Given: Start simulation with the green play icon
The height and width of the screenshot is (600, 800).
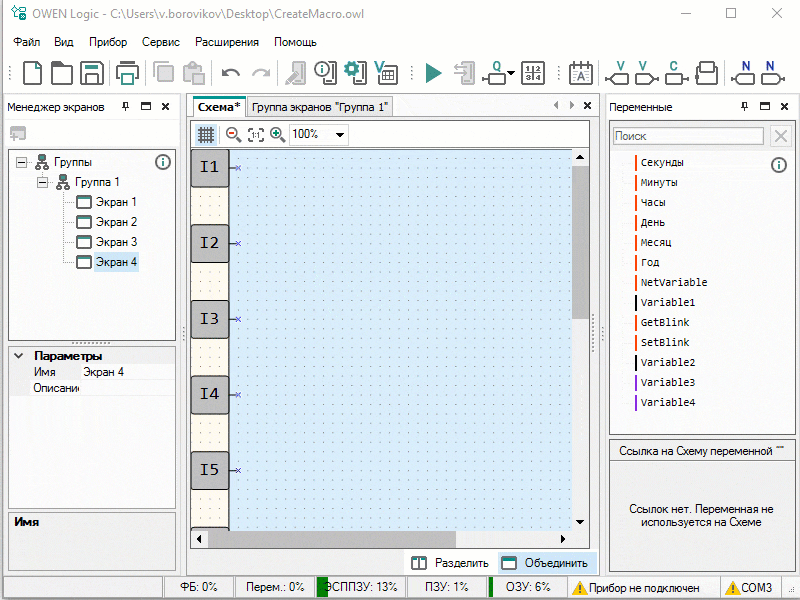Looking at the screenshot, I should [x=432, y=73].
